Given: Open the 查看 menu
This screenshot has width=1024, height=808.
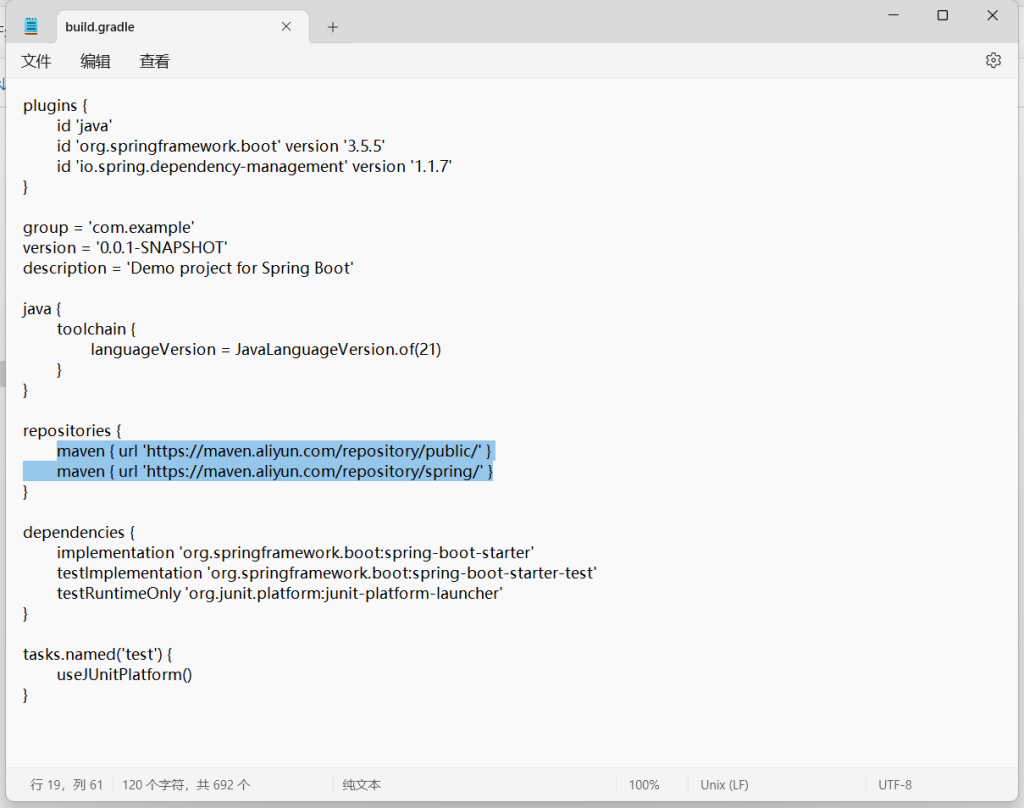Looking at the screenshot, I should click(154, 61).
